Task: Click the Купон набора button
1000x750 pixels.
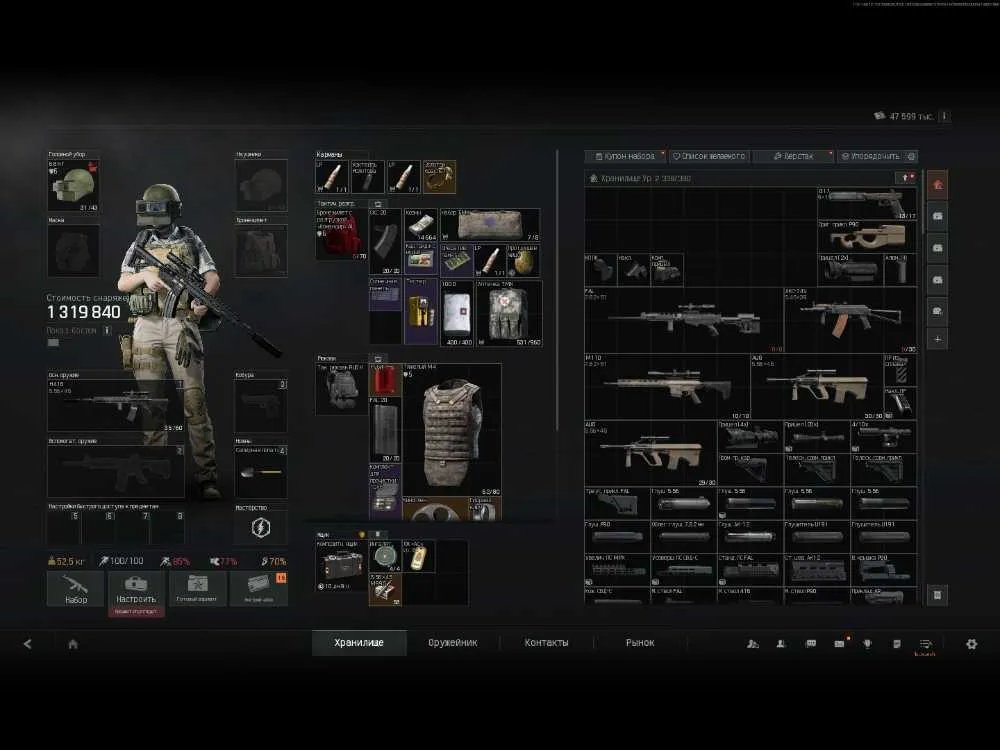Action: pos(625,156)
